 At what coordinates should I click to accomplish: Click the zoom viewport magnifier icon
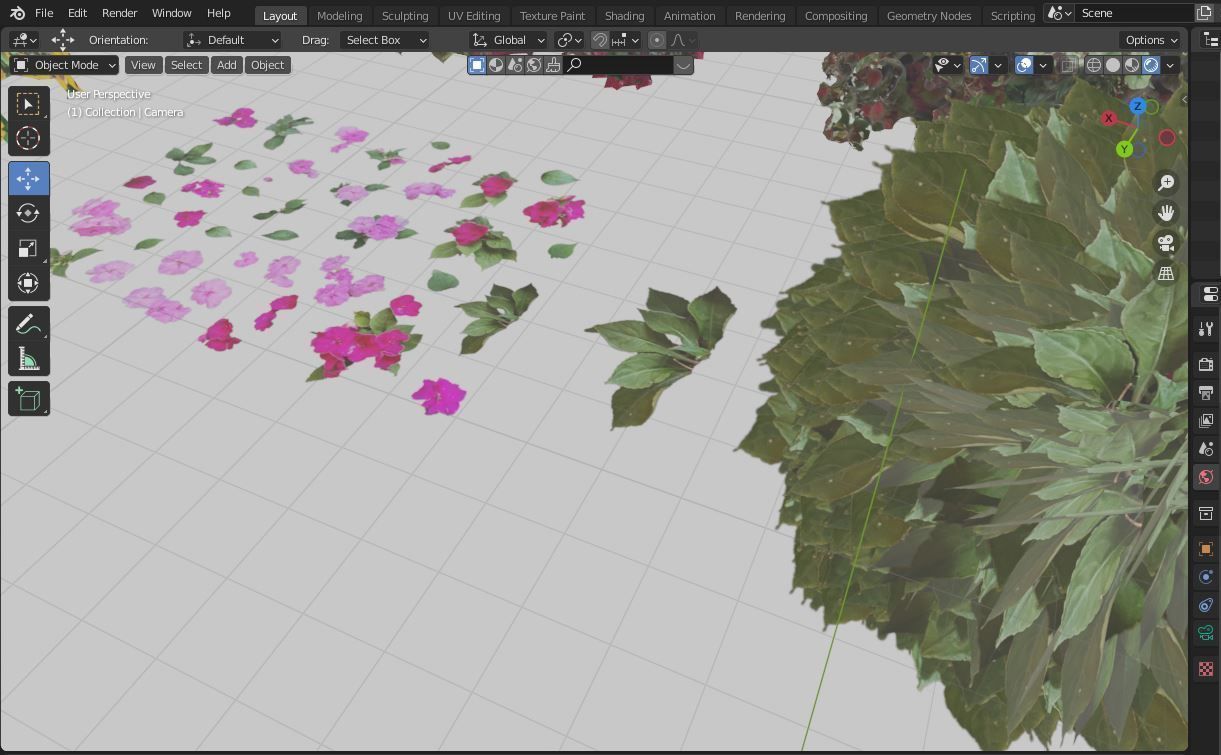pyautogui.click(x=1166, y=182)
